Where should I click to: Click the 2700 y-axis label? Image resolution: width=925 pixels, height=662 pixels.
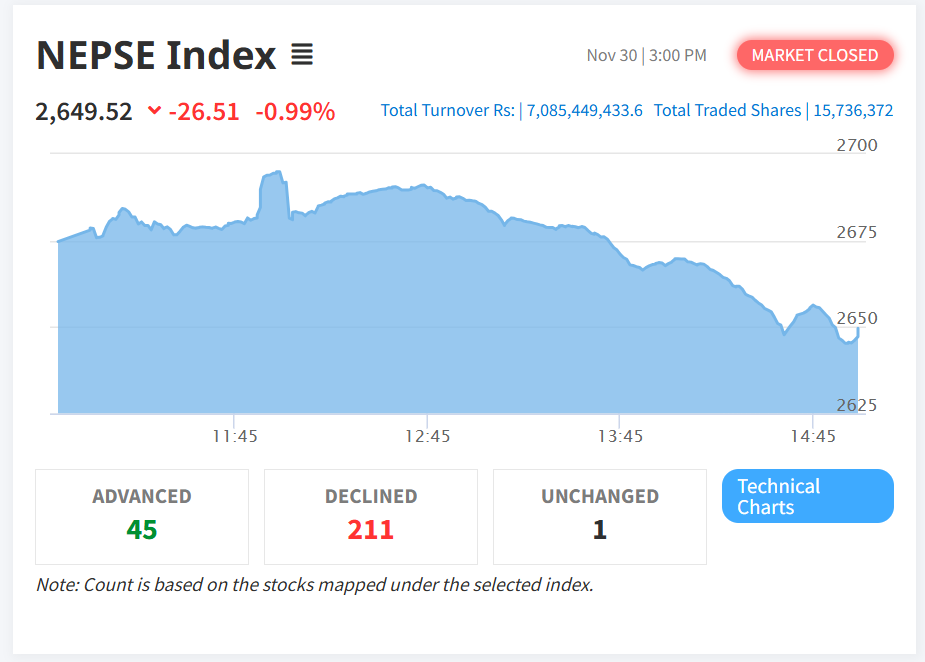(x=856, y=146)
